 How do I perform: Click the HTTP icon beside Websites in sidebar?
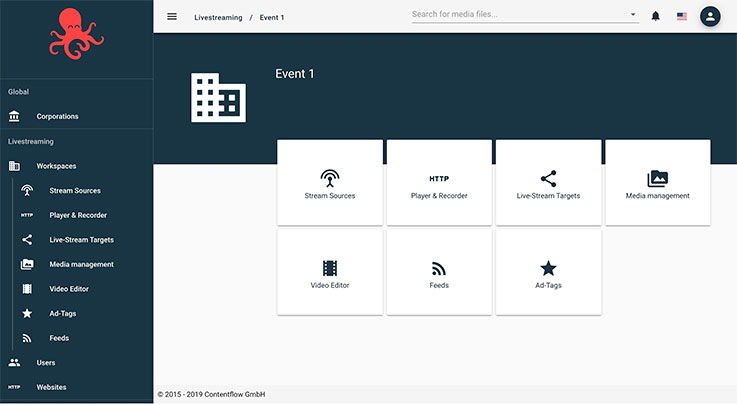click(x=14, y=387)
